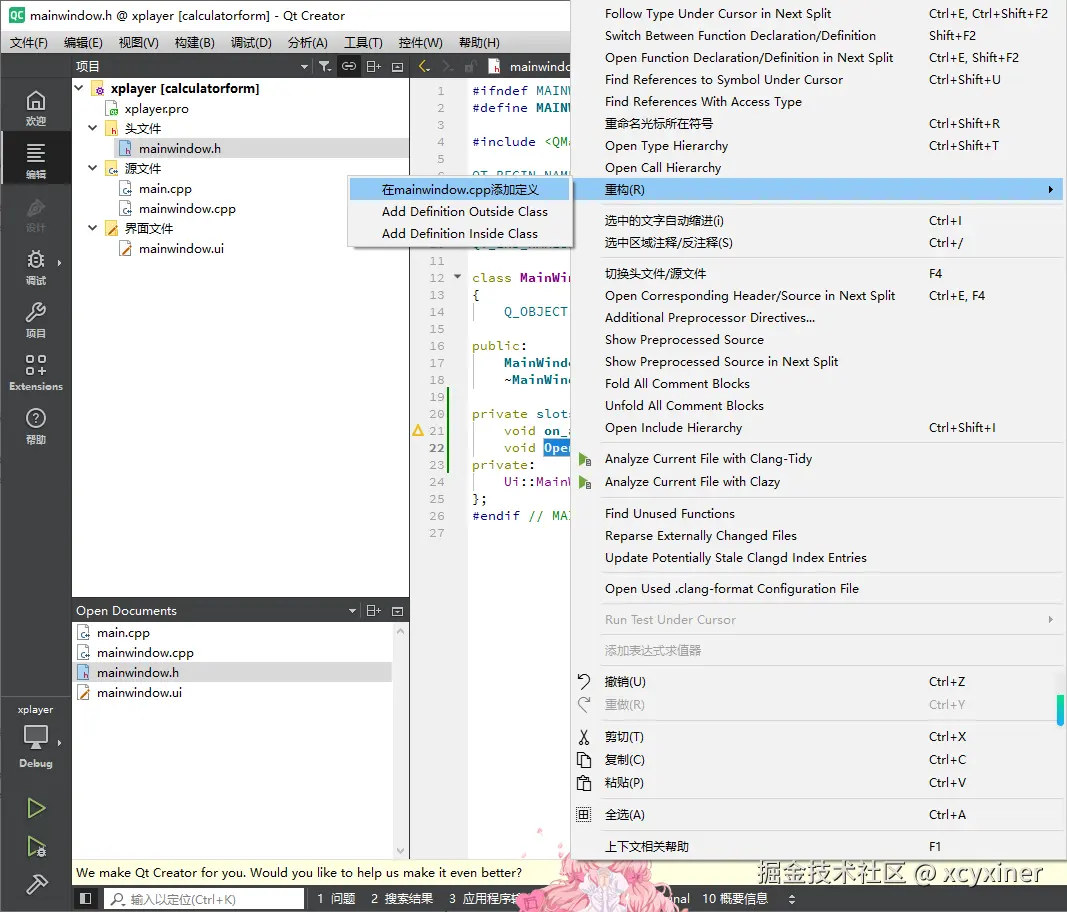Open mainwindow.cpp in project tree
This screenshot has width=1067, height=912.
[187, 208]
